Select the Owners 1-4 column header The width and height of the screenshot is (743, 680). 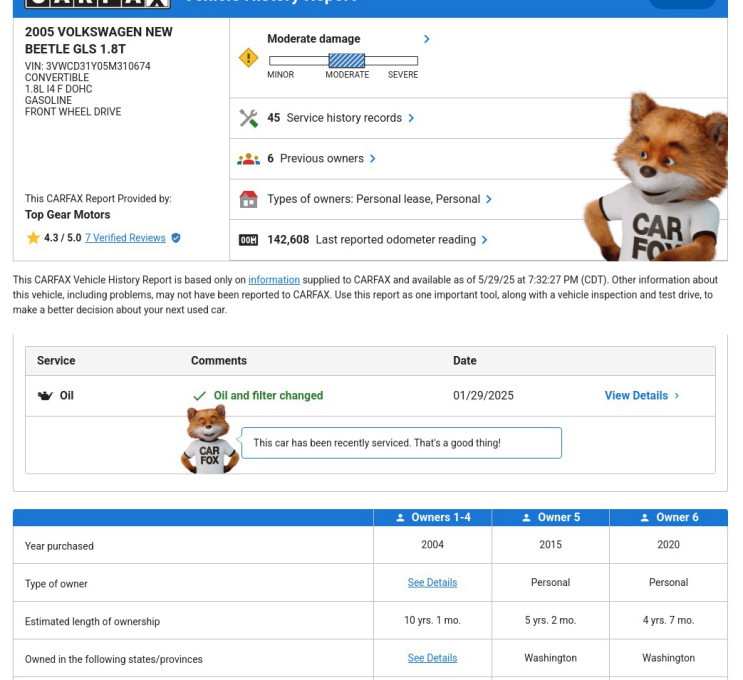click(x=433, y=517)
